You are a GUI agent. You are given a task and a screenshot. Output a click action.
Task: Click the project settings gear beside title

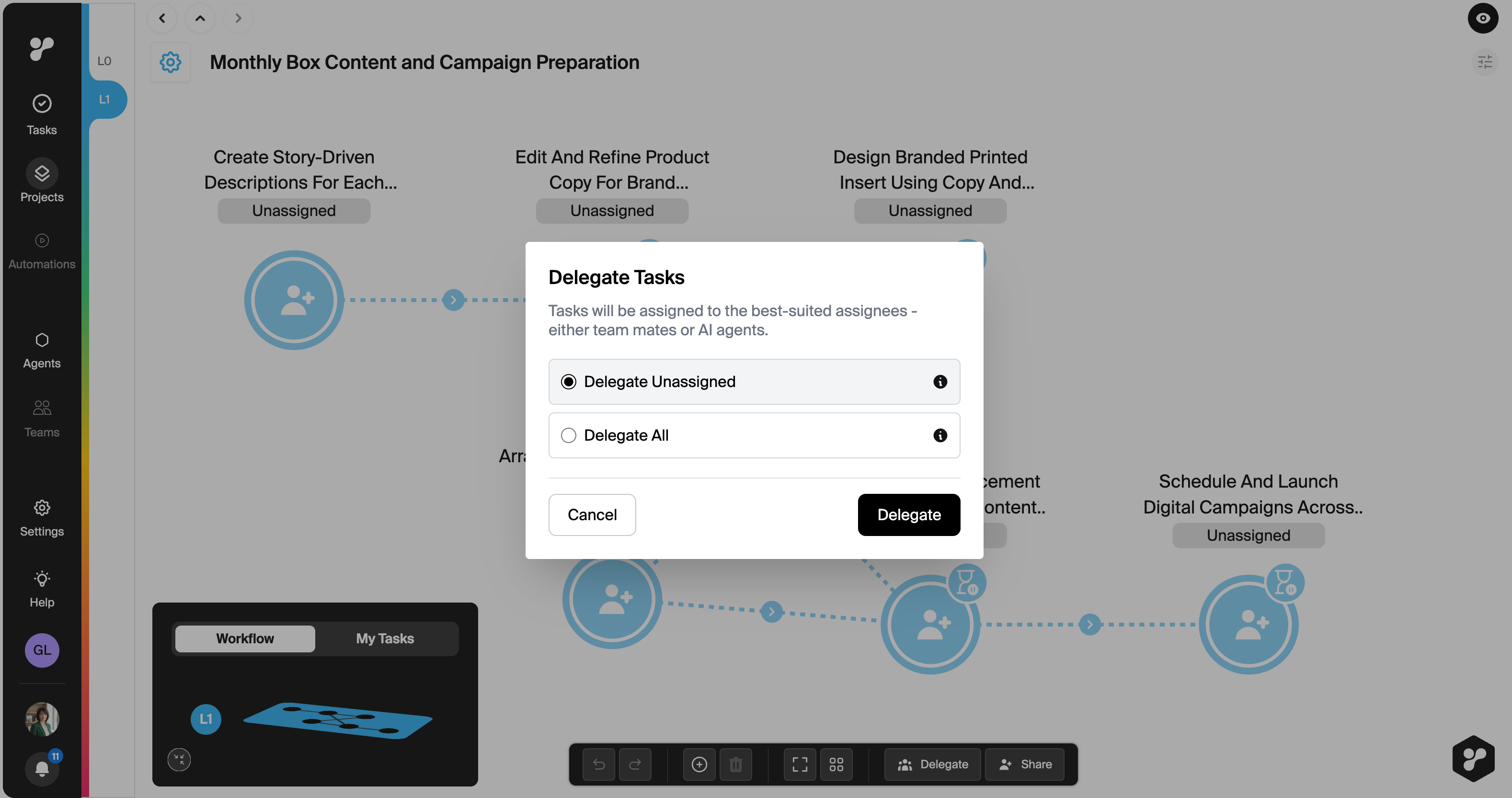pyautogui.click(x=170, y=62)
